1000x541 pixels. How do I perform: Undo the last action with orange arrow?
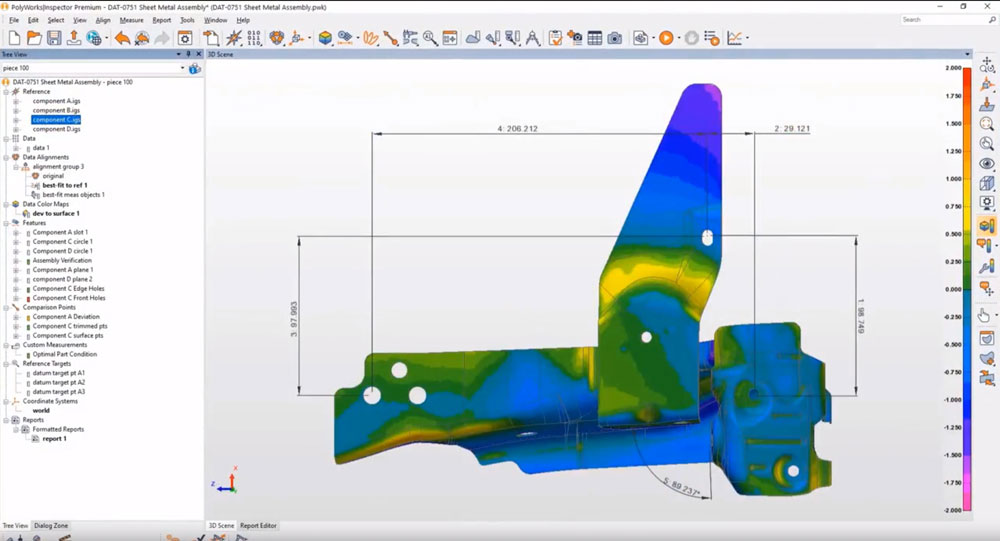pos(122,38)
